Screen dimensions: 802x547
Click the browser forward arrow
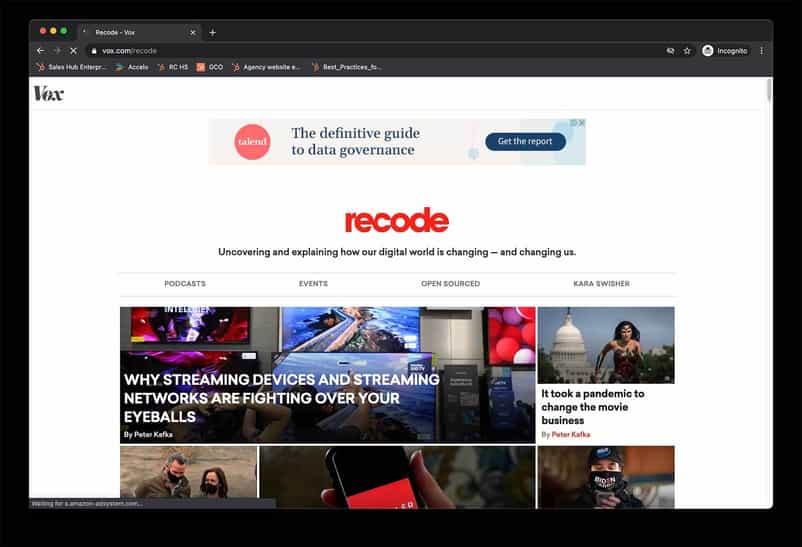(57, 51)
